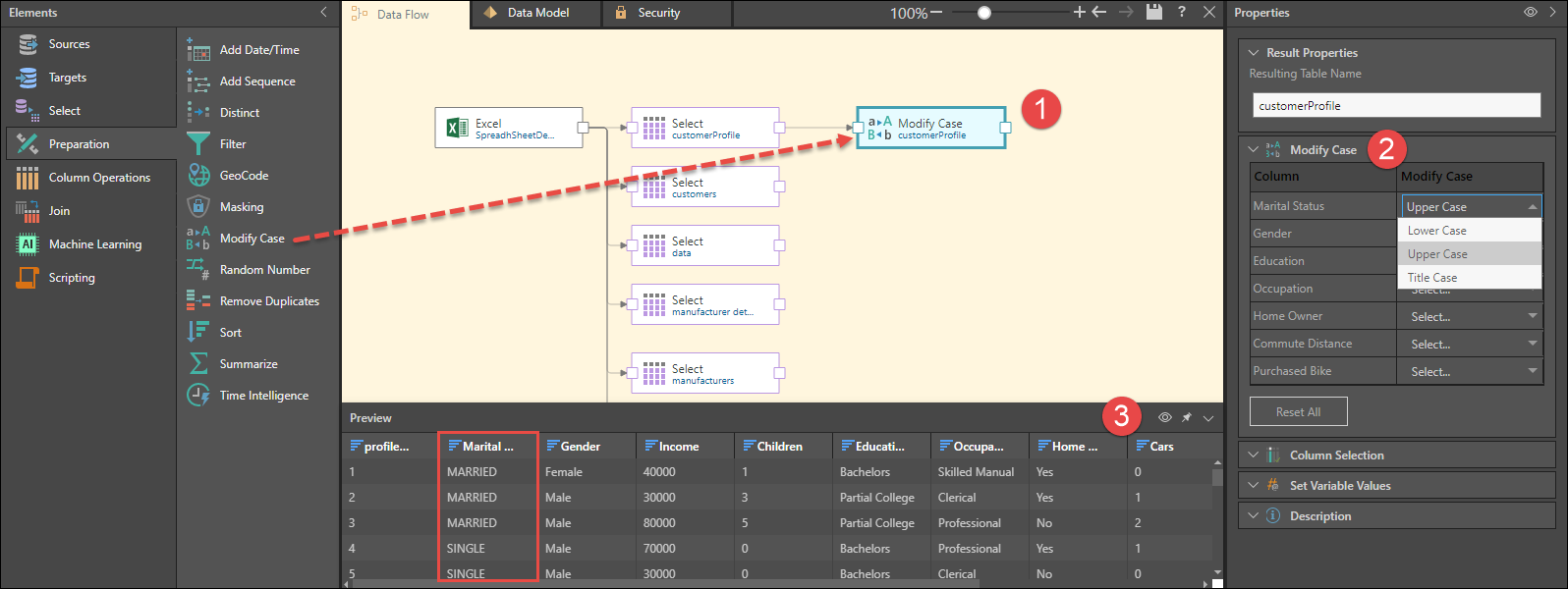Switch to the Data Model tab
Screen dimensions: 1568x589
(x=537, y=13)
